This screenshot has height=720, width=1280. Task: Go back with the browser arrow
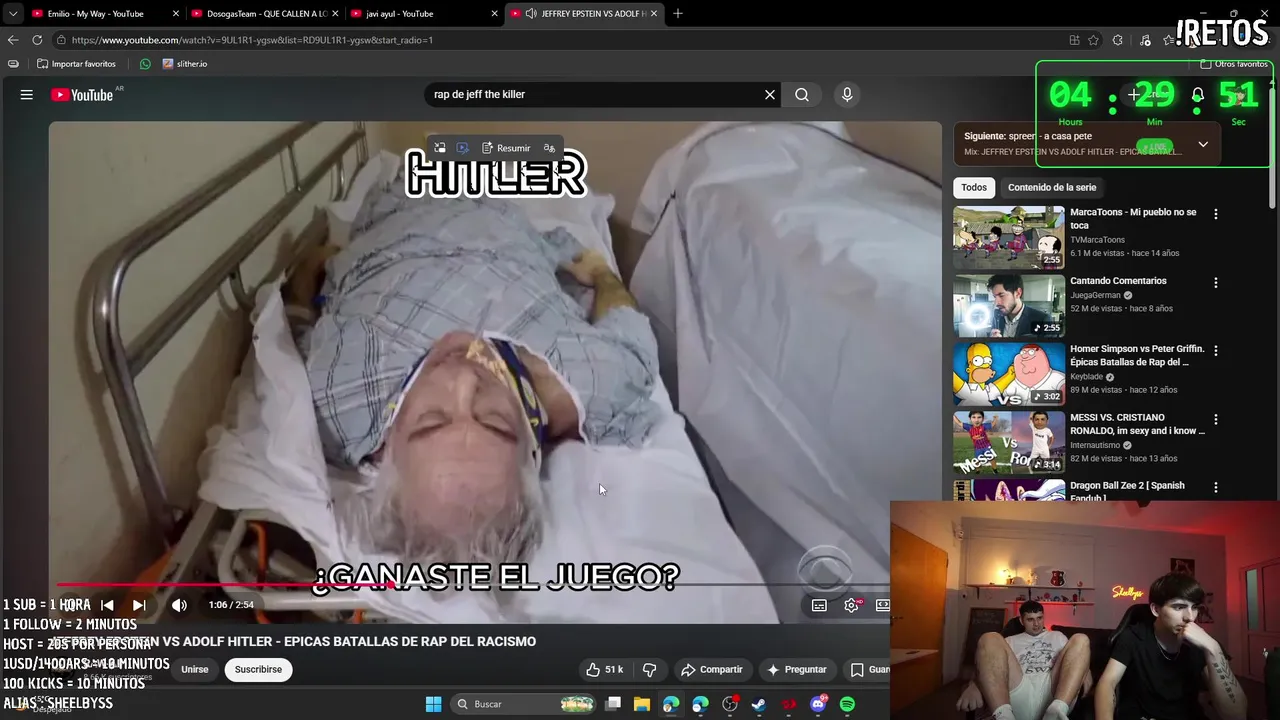click(x=13, y=40)
